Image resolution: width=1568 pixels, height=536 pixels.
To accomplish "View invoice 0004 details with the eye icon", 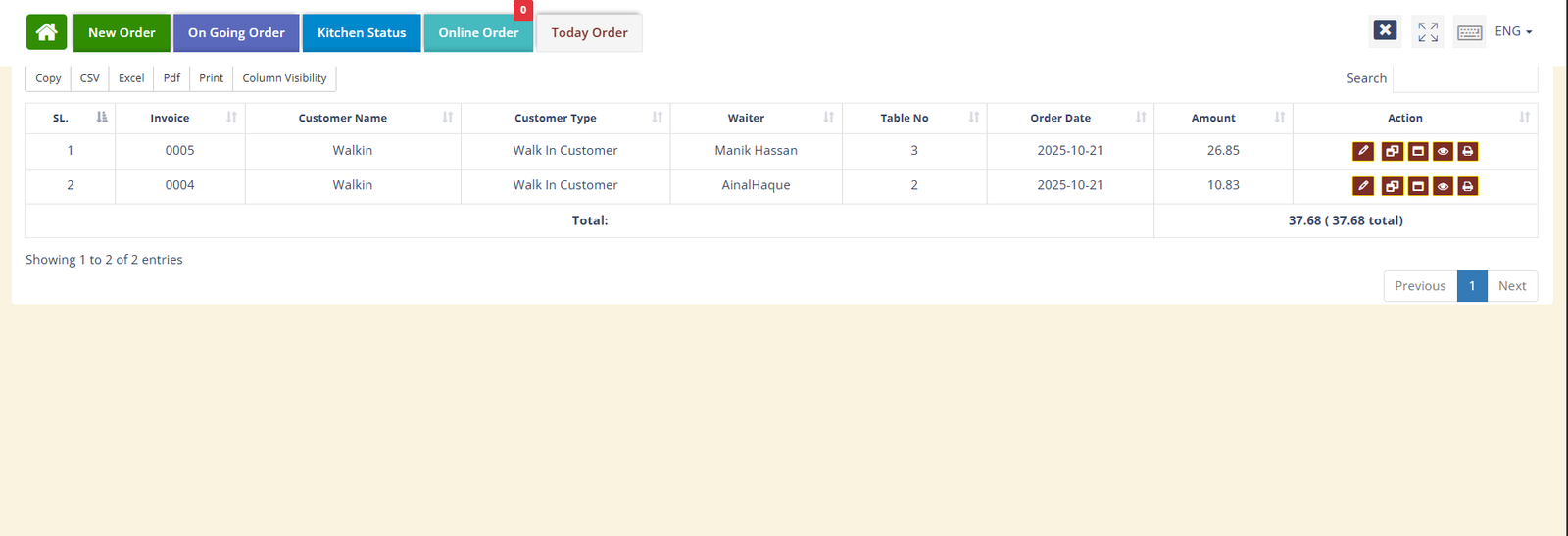I will point(1443,186).
